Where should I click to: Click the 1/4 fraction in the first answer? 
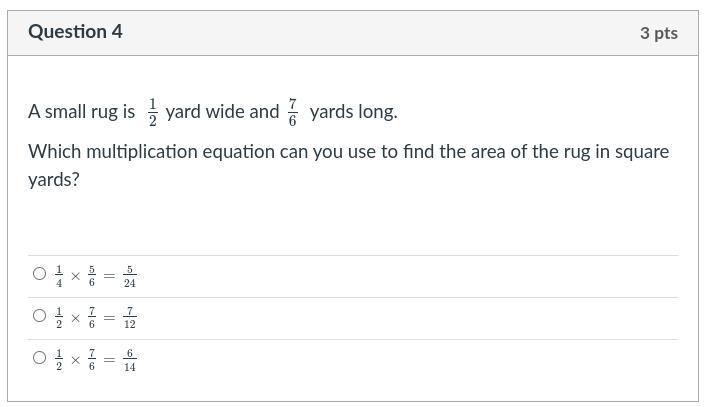(59, 275)
